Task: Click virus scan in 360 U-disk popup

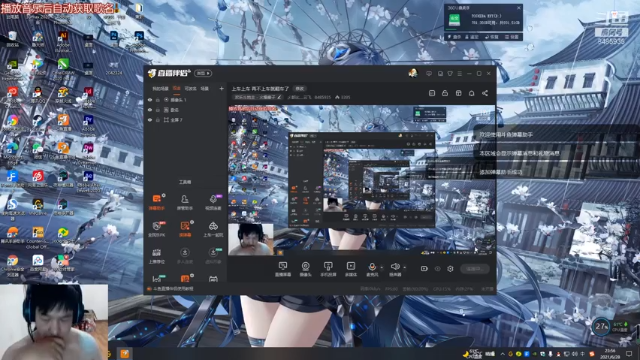Action: (455, 37)
